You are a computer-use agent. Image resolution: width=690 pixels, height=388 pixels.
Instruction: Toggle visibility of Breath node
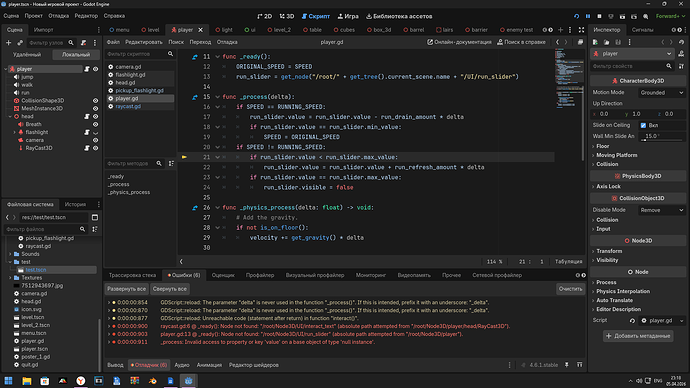pos(95,124)
